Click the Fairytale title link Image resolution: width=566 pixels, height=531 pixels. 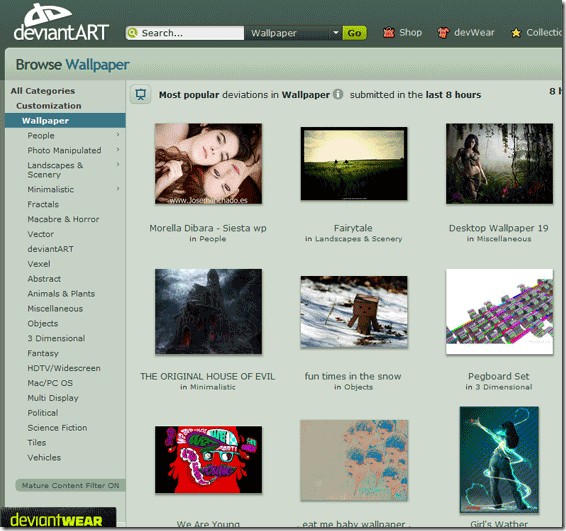[353, 228]
